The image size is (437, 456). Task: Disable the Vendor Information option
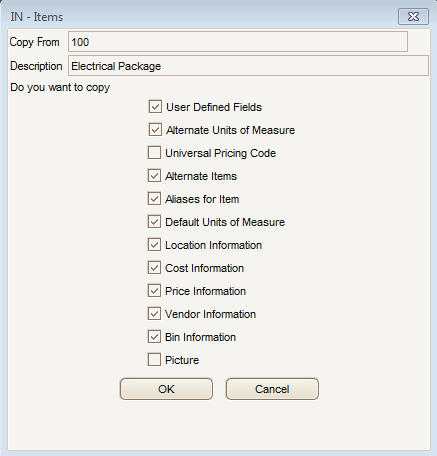[x=154, y=314]
